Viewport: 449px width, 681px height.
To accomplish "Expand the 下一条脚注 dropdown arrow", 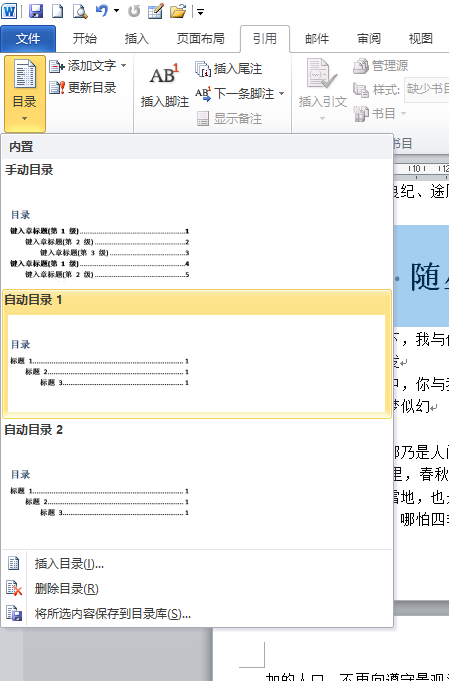I will coord(281,94).
